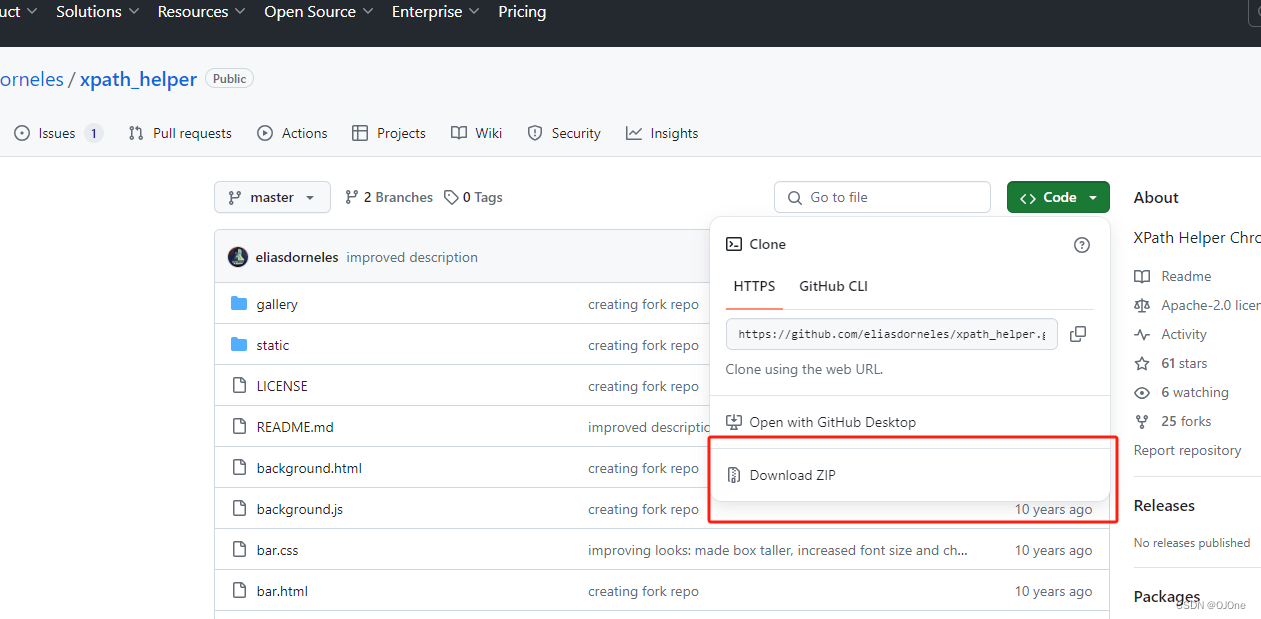Click the Download ZIP archive icon
Image resolution: width=1261 pixels, height=619 pixels.
(x=735, y=474)
